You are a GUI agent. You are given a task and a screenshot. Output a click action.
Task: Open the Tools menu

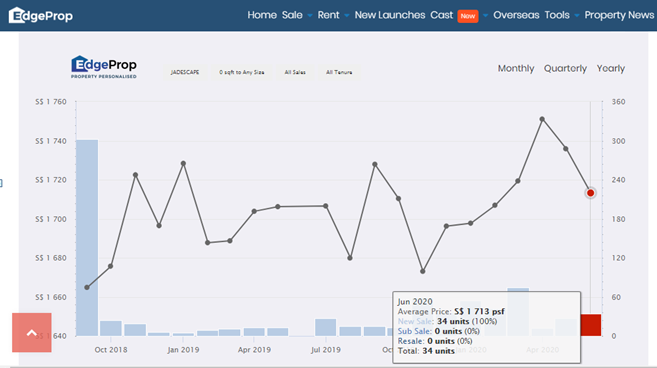pos(557,15)
